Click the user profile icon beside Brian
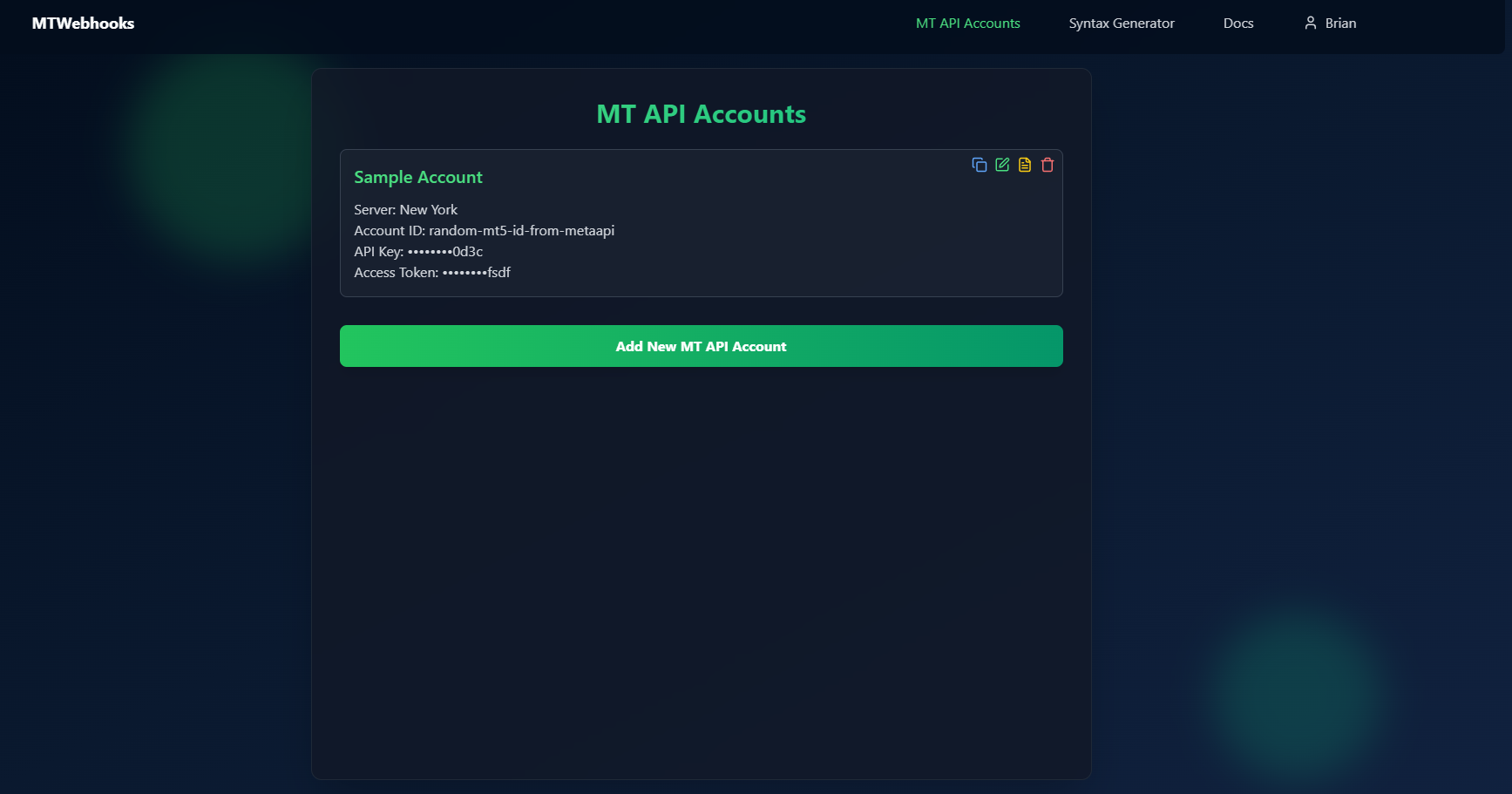Screen dimensions: 1512x794 click(1310, 24)
